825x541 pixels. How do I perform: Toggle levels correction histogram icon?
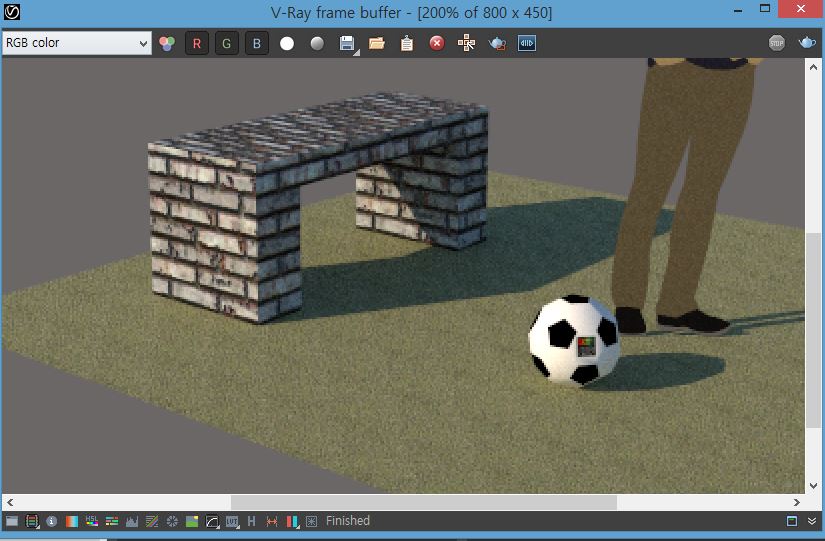[x=132, y=522]
